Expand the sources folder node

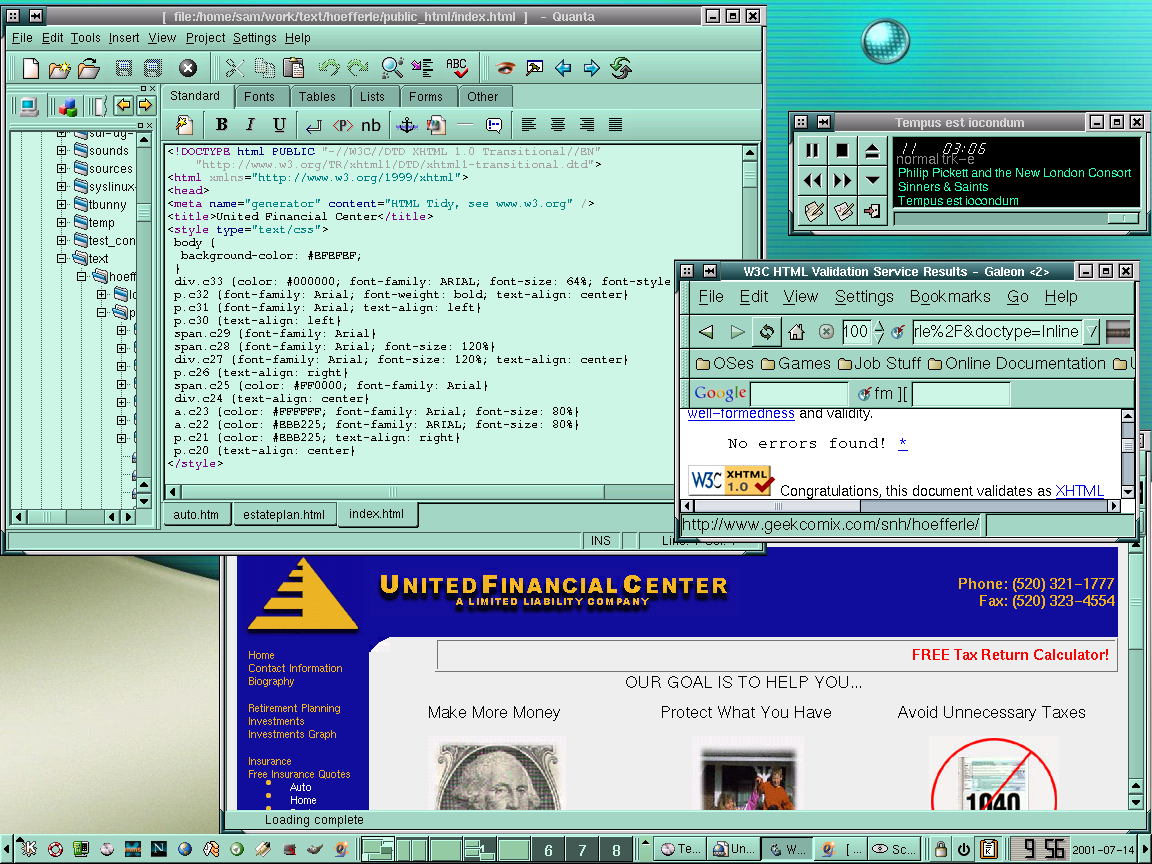point(62,168)
